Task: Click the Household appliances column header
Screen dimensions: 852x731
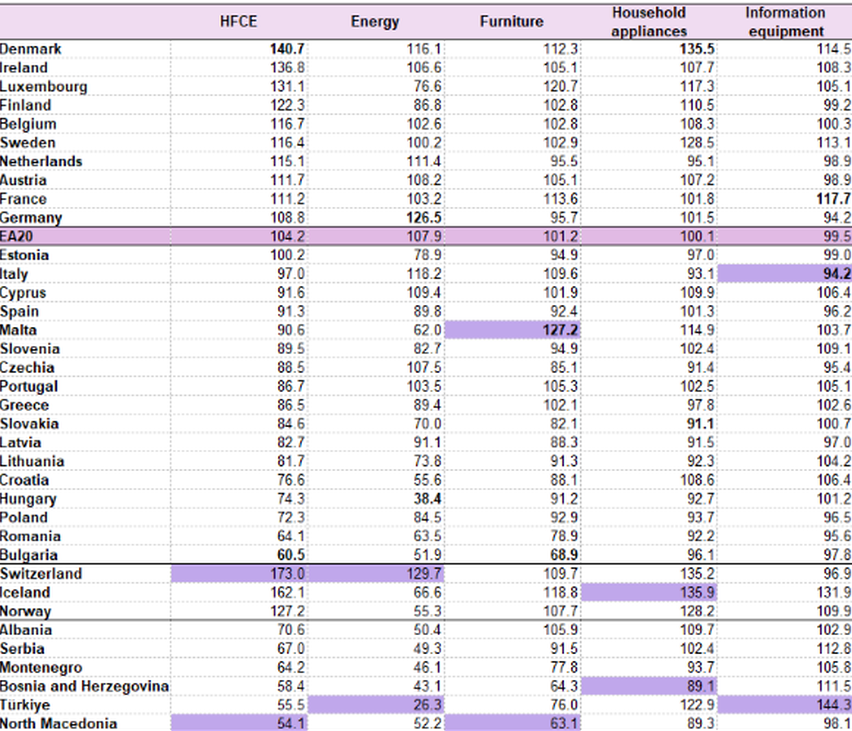Action: click(x=648, y=21)
